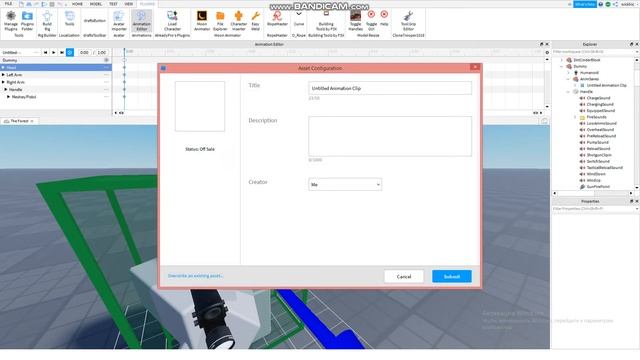This screenshot has width=640, height=360.
Task: Click Toggle Handles in Model Resize
Action: pyautogui.click(x=356, y=21)
